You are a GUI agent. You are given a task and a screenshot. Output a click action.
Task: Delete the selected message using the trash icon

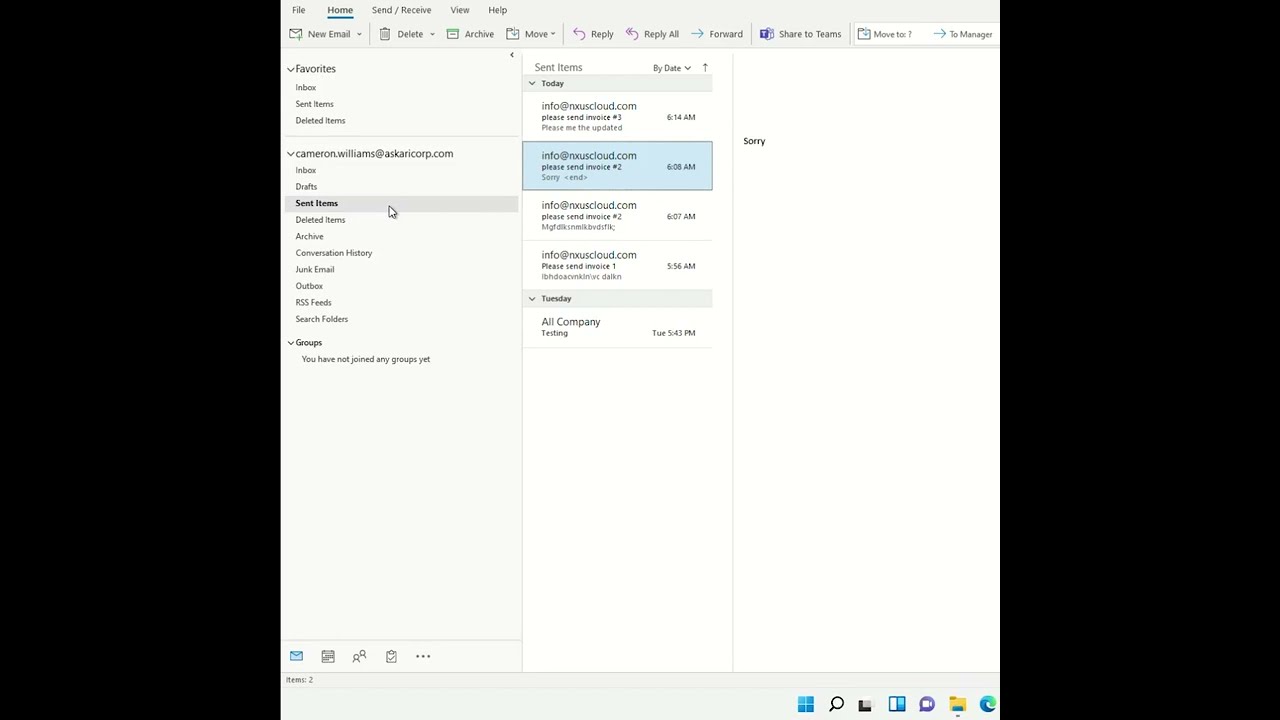point(385,34)
